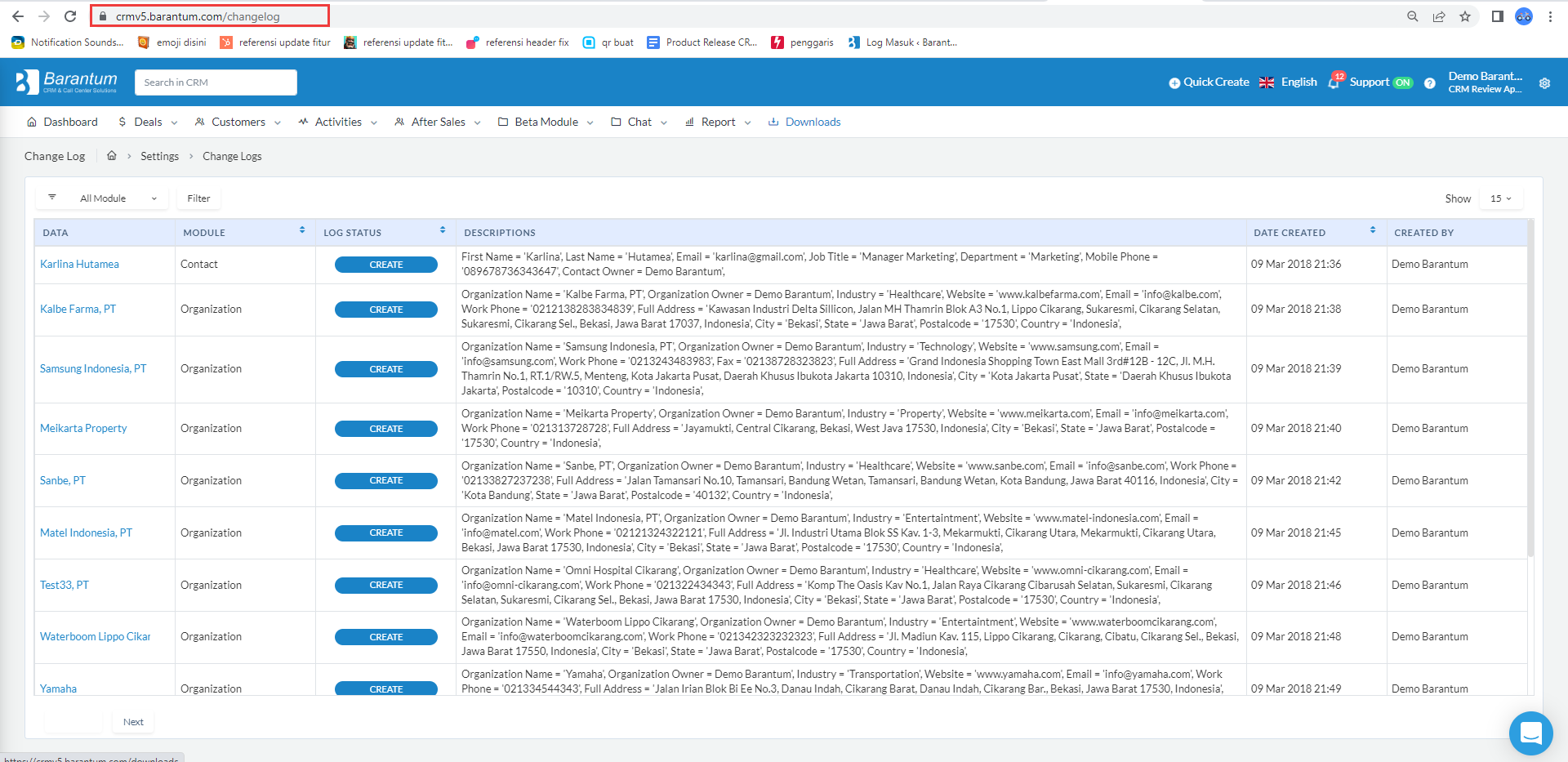Click CREATE badge in Karlina Hutamea row
This screenshot has width=1568, height=762.
coord(386,265)
